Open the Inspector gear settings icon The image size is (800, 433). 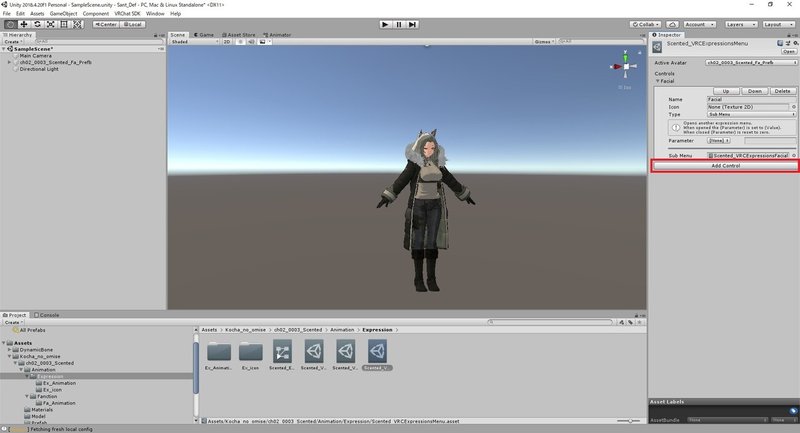795,43
